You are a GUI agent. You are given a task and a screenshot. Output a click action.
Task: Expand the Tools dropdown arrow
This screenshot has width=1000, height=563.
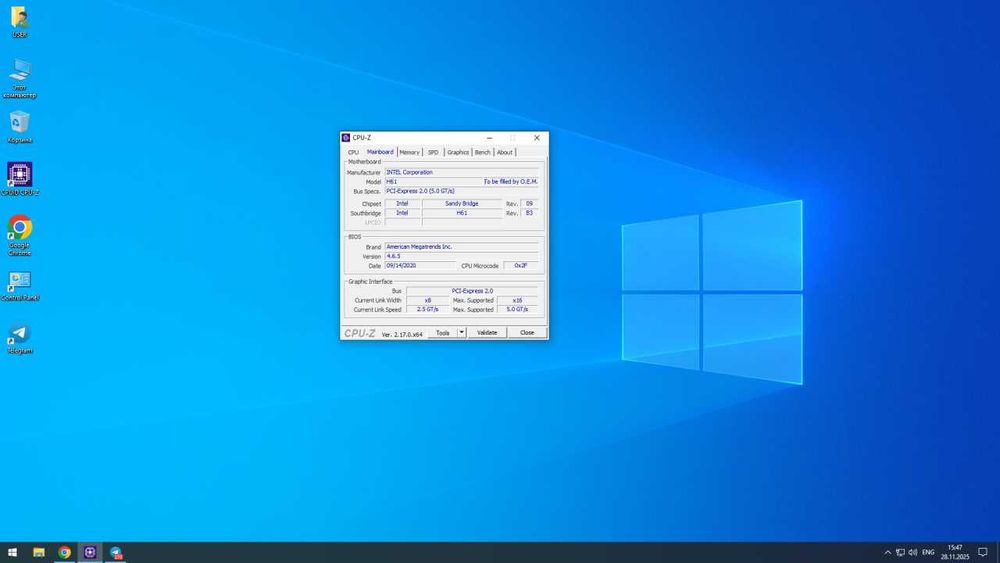(462, 333)
